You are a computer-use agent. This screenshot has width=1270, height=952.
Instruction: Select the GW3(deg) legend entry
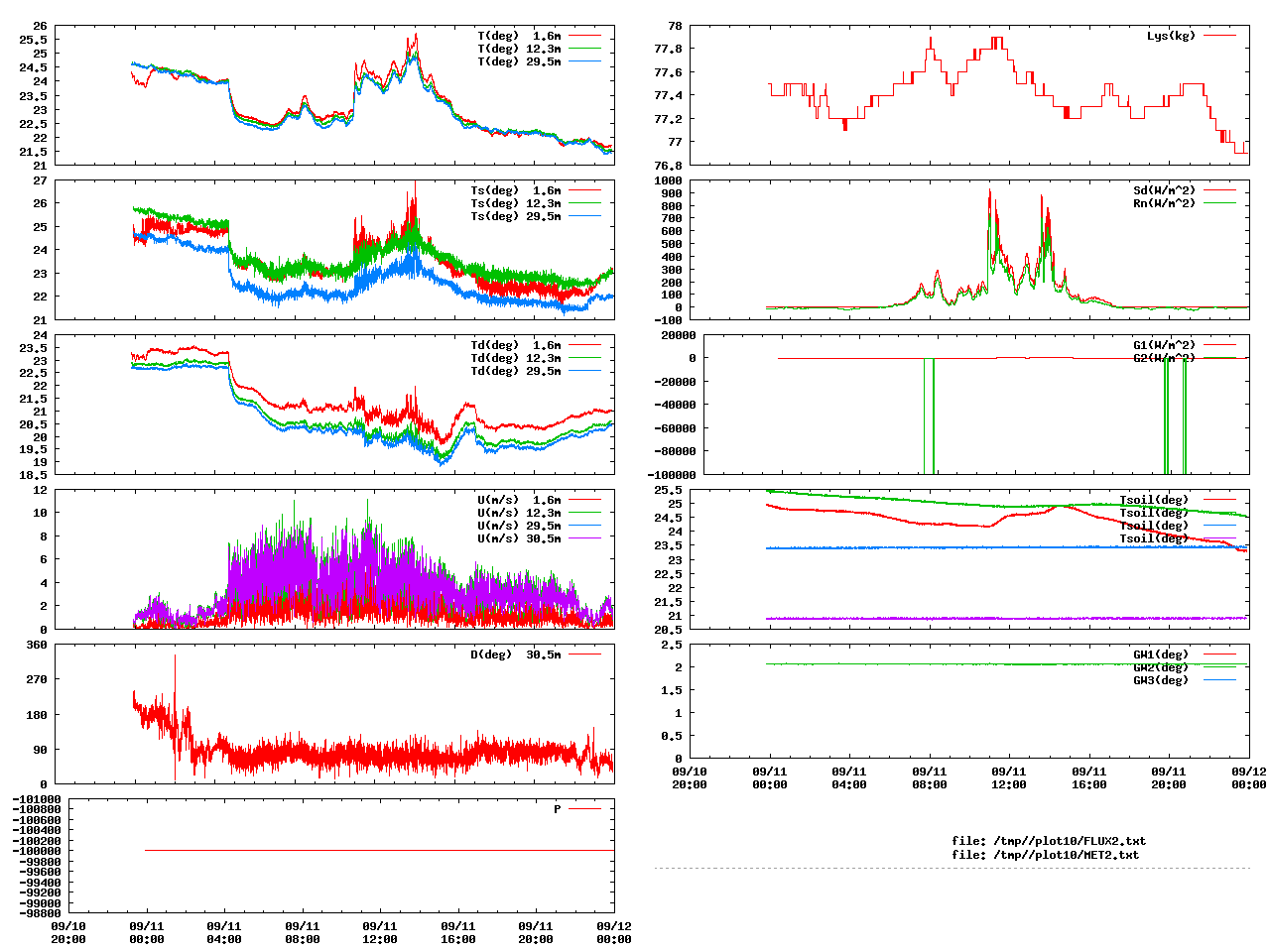click(1161, 680)
